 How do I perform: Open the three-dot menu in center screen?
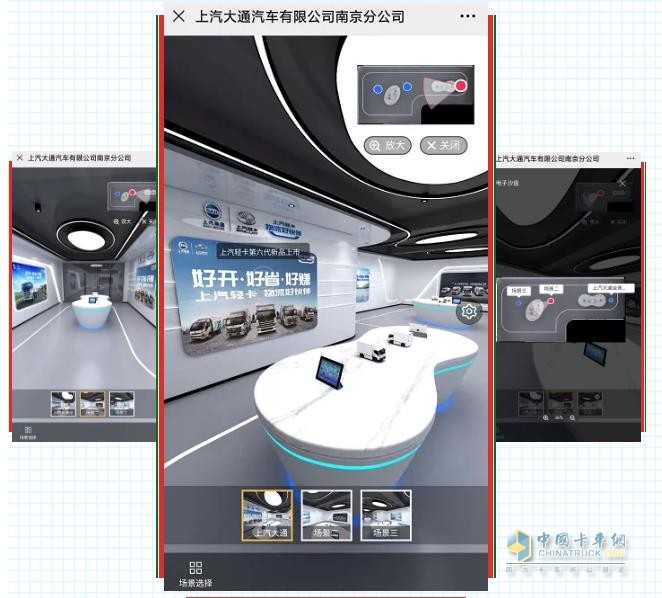point(468,16)
